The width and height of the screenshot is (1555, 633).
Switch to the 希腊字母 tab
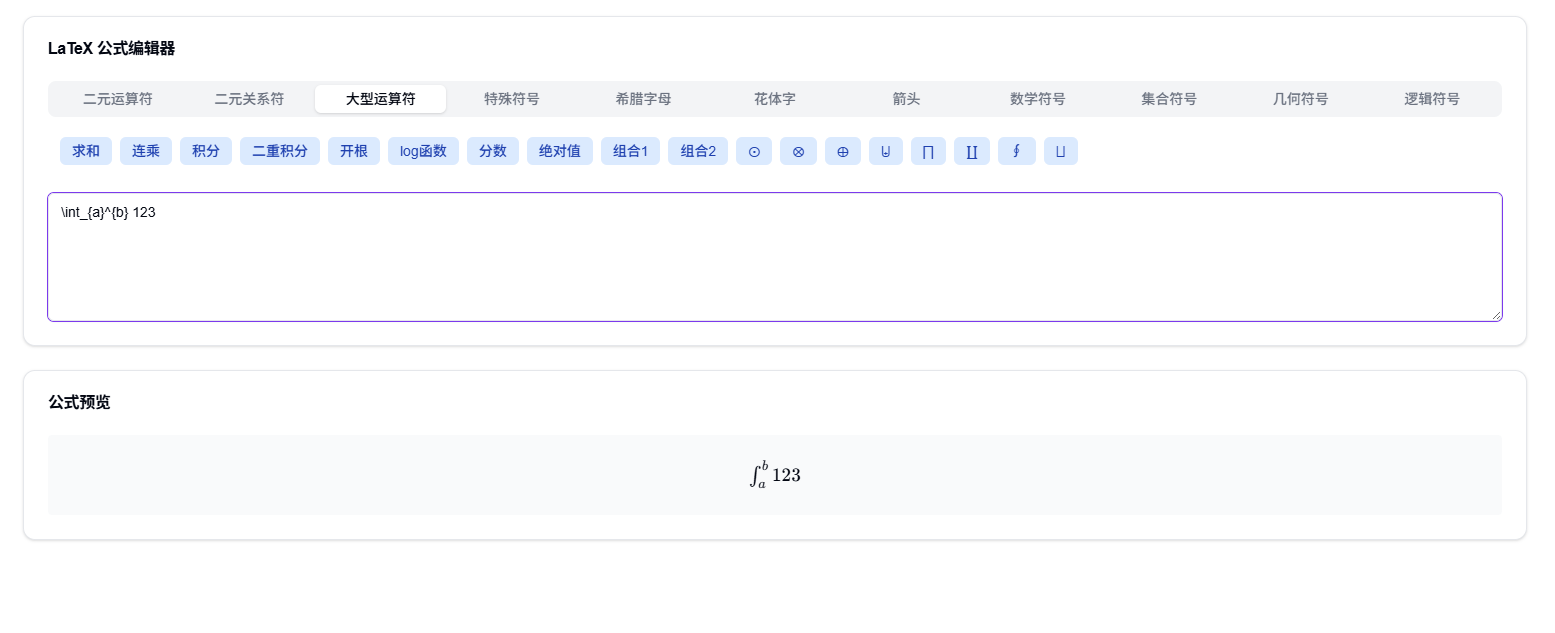point(643,99)
